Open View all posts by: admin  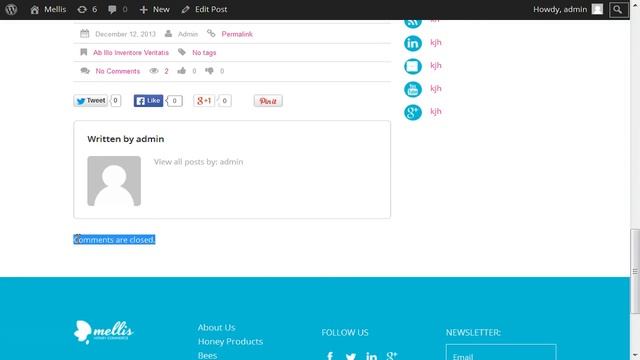(x=198, y=162)
